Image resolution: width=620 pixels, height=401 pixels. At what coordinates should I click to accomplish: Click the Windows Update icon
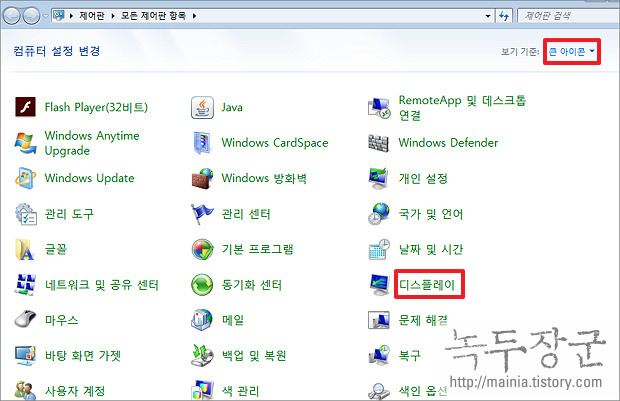25,178
